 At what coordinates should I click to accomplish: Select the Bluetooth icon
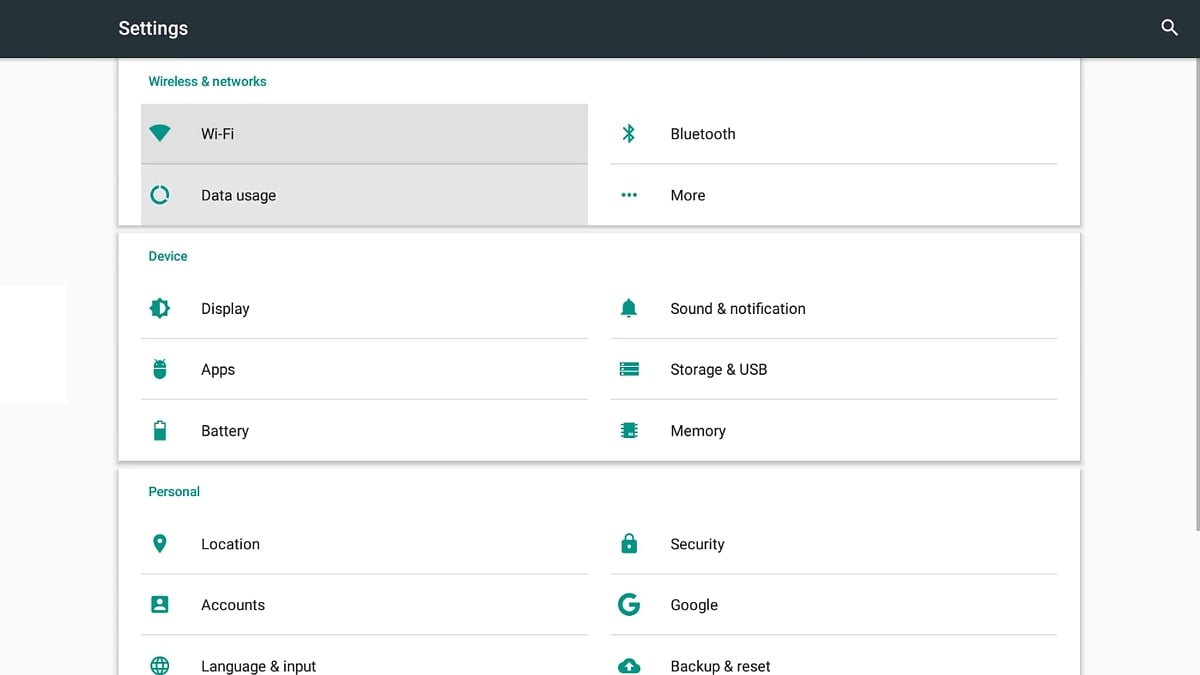point(629,133)
